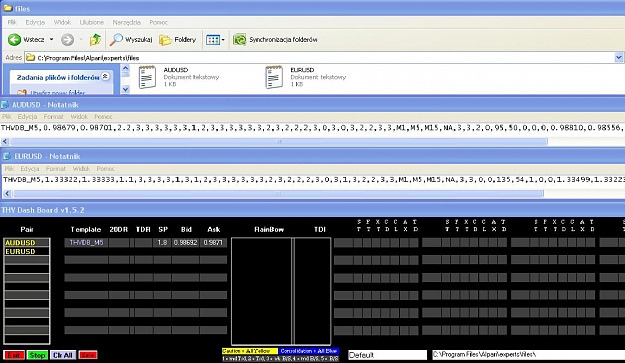Open Edycja menu in AUDUSD Notatnik
This screenshot has height=363, width=625.
(27, 117)
